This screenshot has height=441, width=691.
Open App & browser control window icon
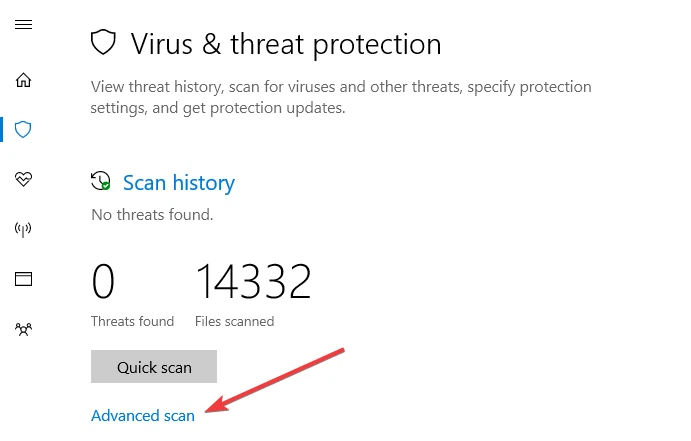[23, 278]
